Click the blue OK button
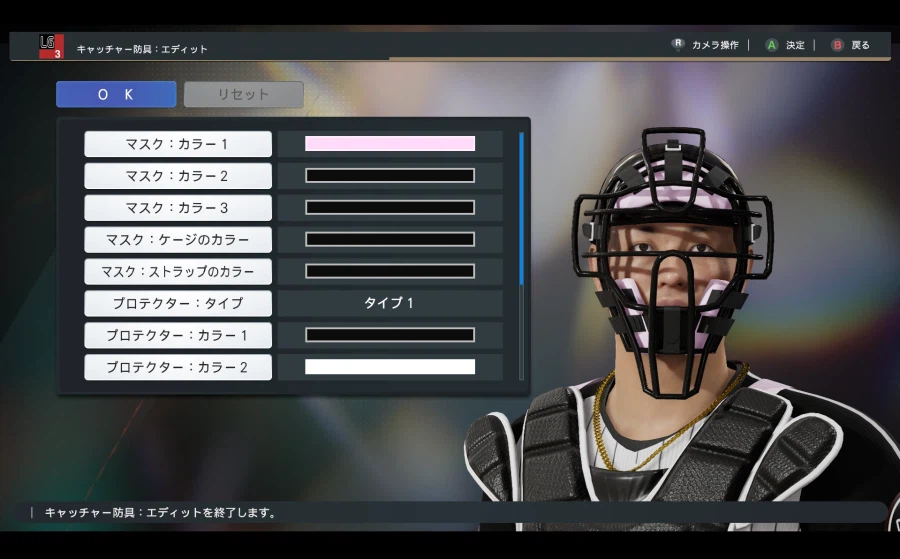Screen dimensions: 900x559 click(x=116, y=94)
